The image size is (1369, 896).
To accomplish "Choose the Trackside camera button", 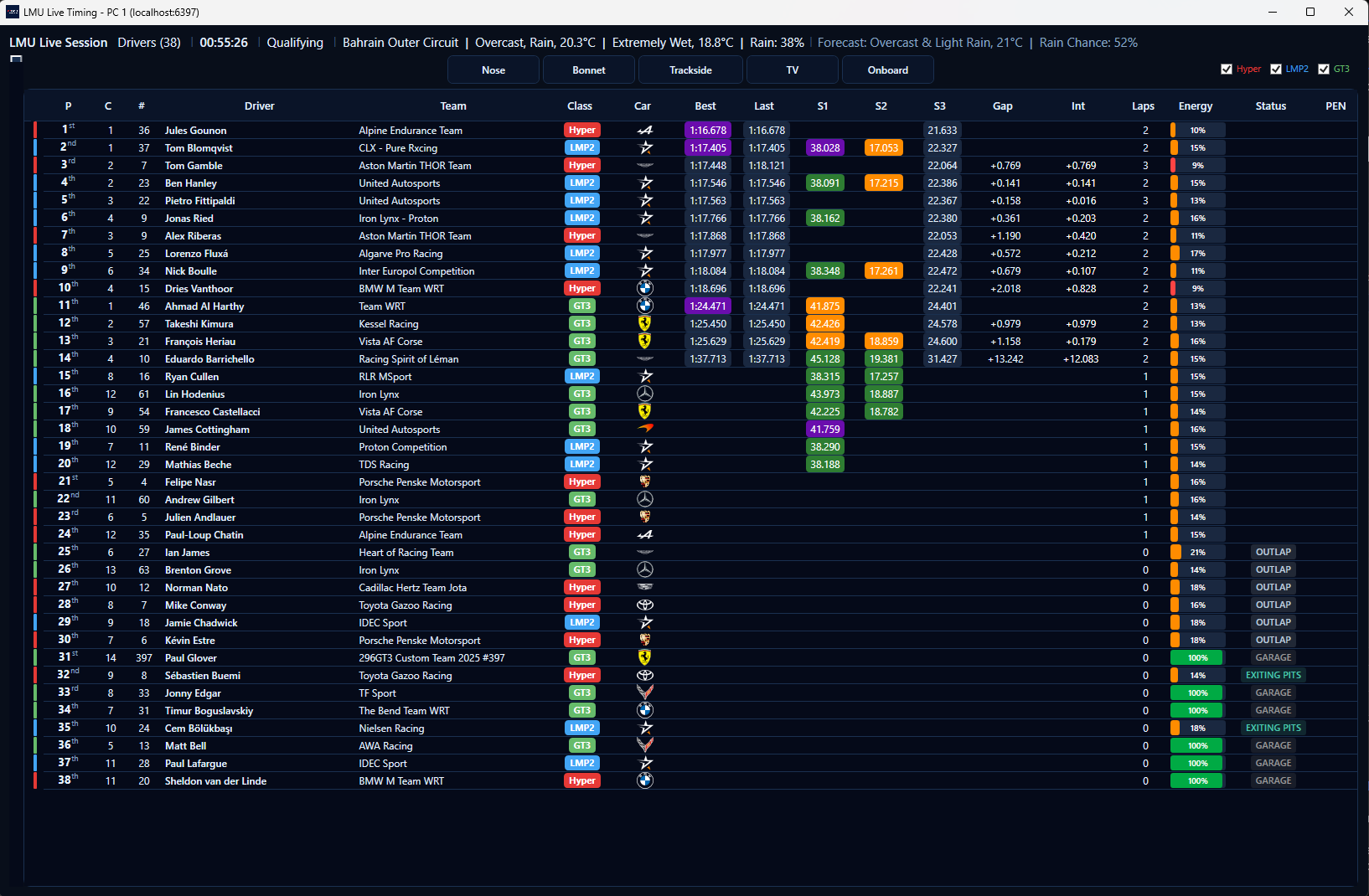I will tap(690, 70).
